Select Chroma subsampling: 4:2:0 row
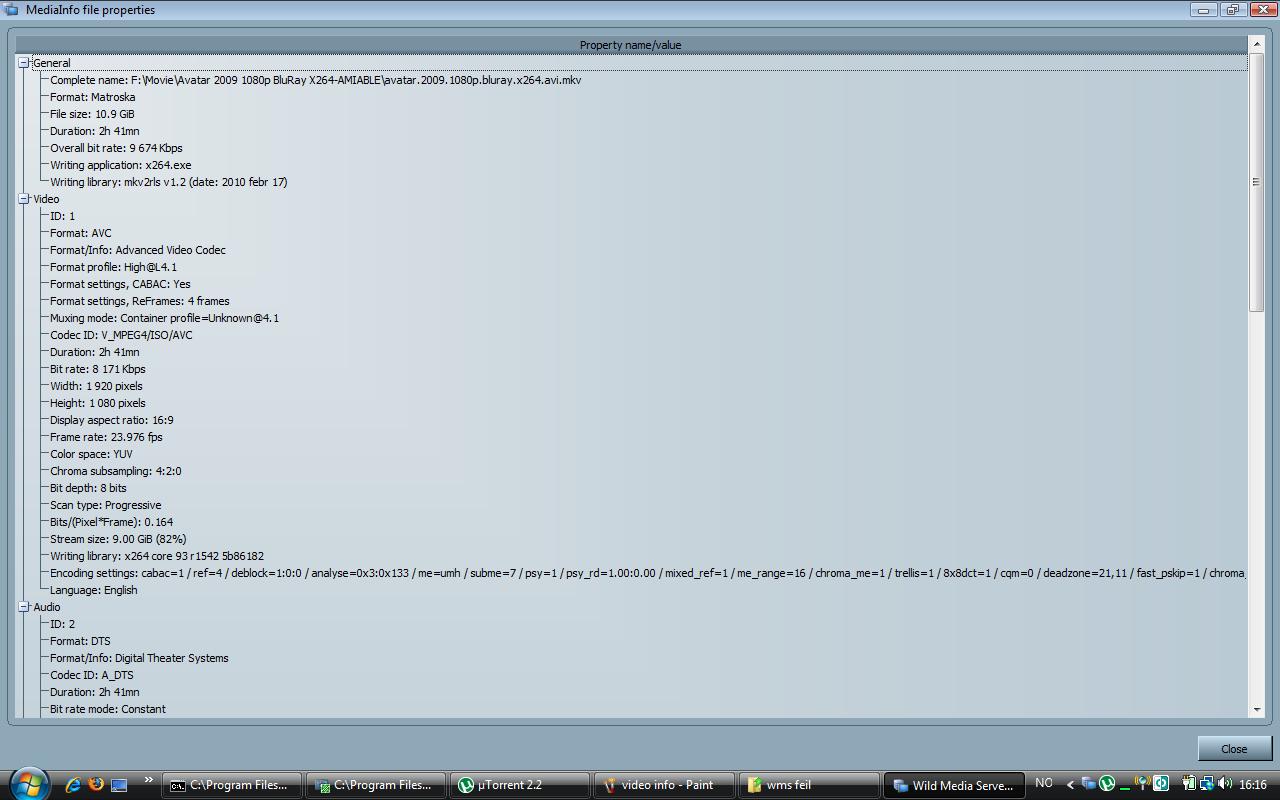Screen dimensions: 1280x800 [116, 471]
